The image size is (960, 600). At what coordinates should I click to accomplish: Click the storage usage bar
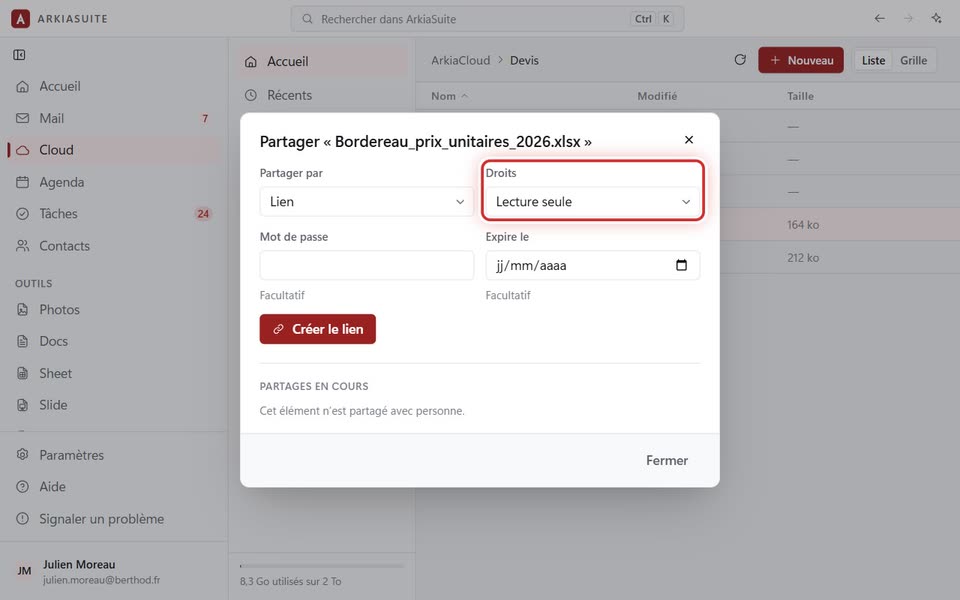[x=322, y=566]
